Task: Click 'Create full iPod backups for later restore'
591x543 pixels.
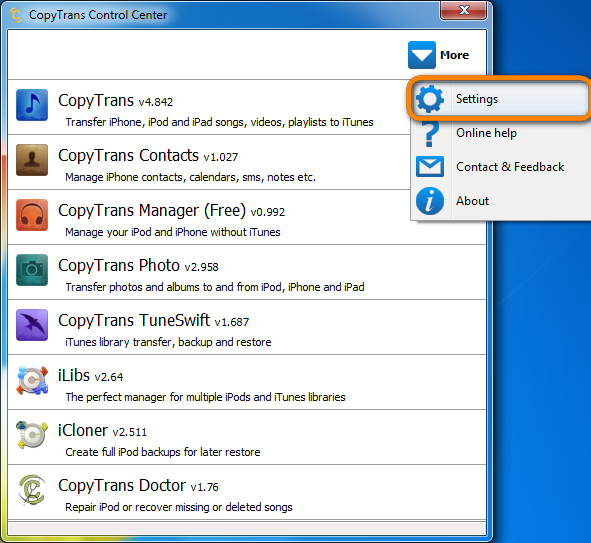Action: [163, 452]
